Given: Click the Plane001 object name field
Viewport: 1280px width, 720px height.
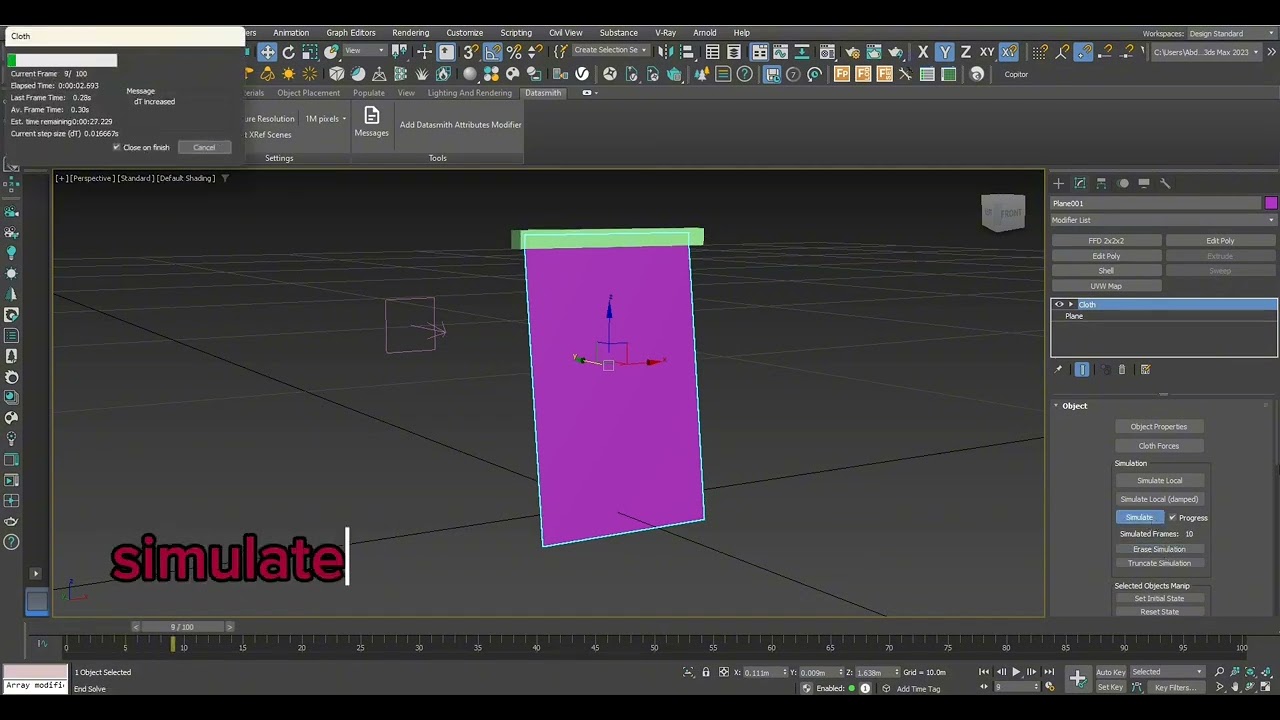Looking at the screenshot, I should click(1155, 203).
